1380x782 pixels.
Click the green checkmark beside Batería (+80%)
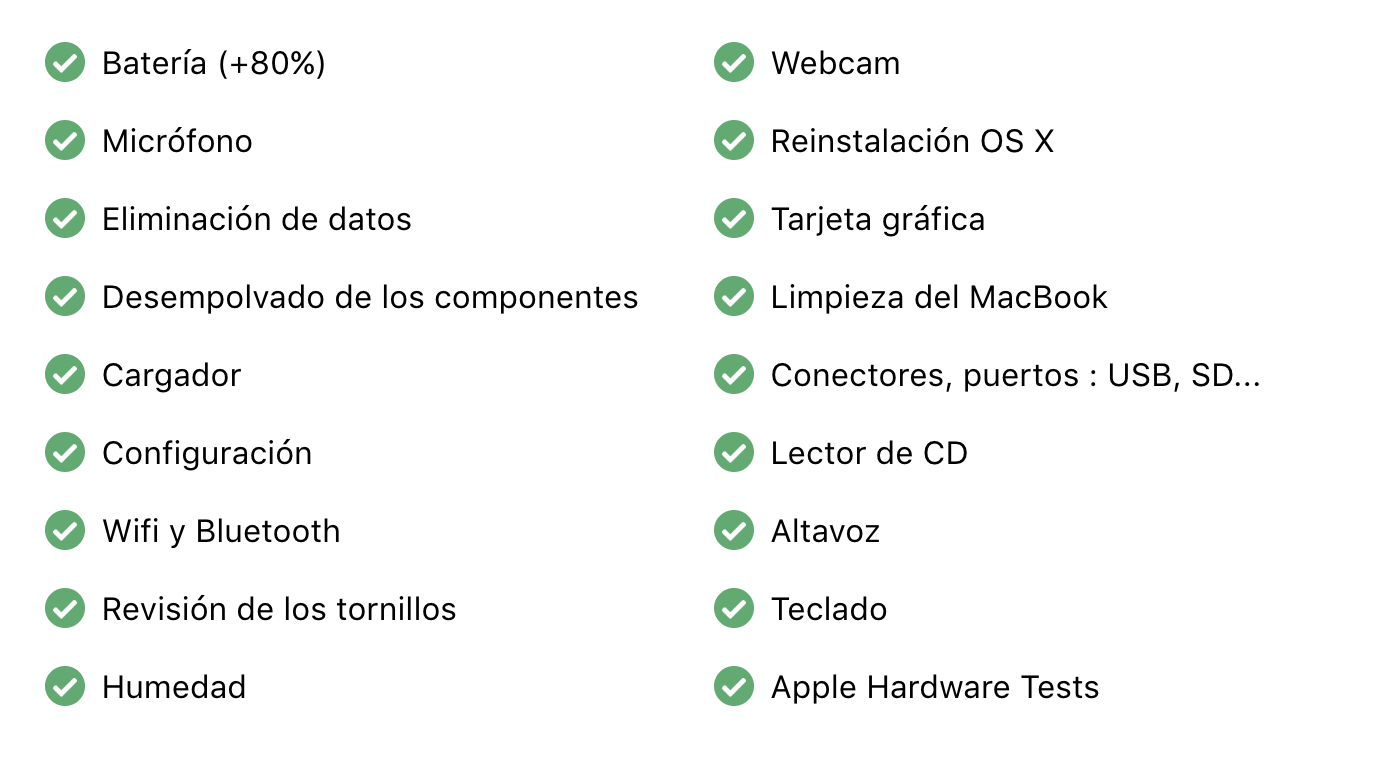point(65,63)
